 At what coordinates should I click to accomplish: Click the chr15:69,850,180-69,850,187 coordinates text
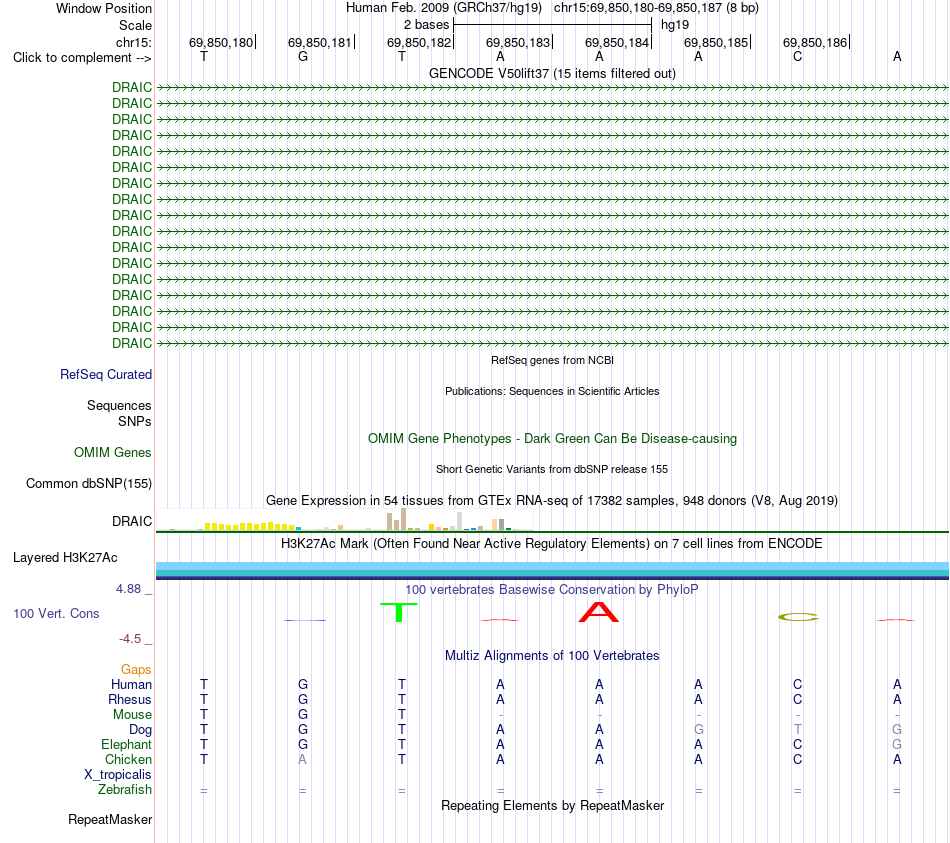point(656,8)
